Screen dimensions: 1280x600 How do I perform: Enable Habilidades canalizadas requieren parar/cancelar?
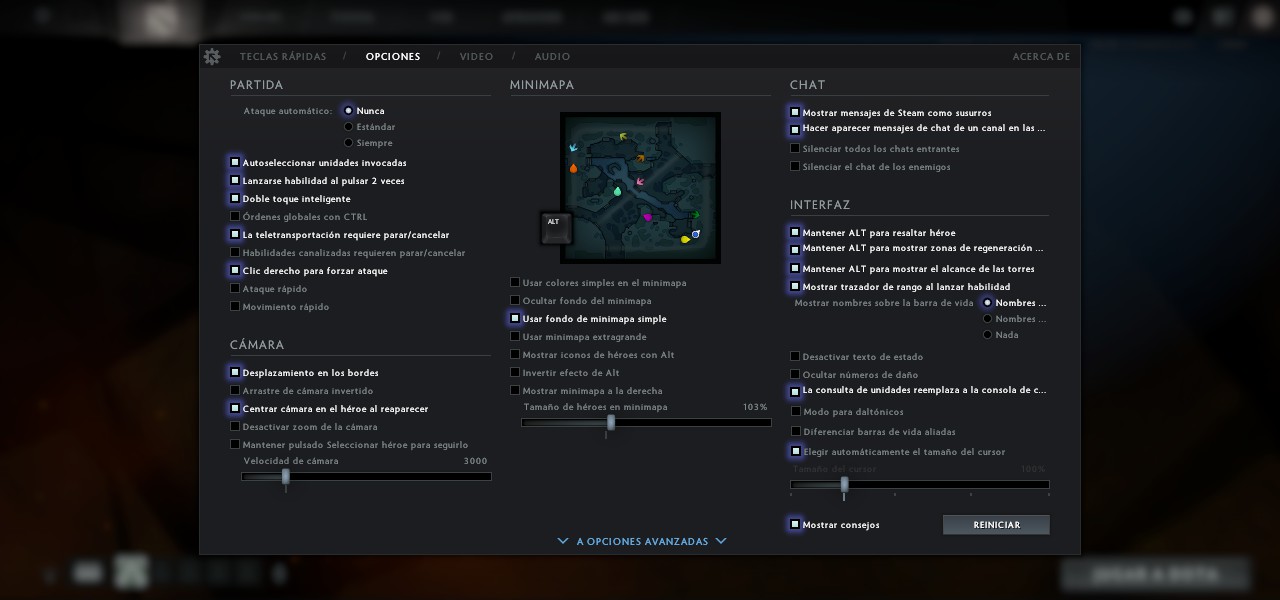(235, 252)
